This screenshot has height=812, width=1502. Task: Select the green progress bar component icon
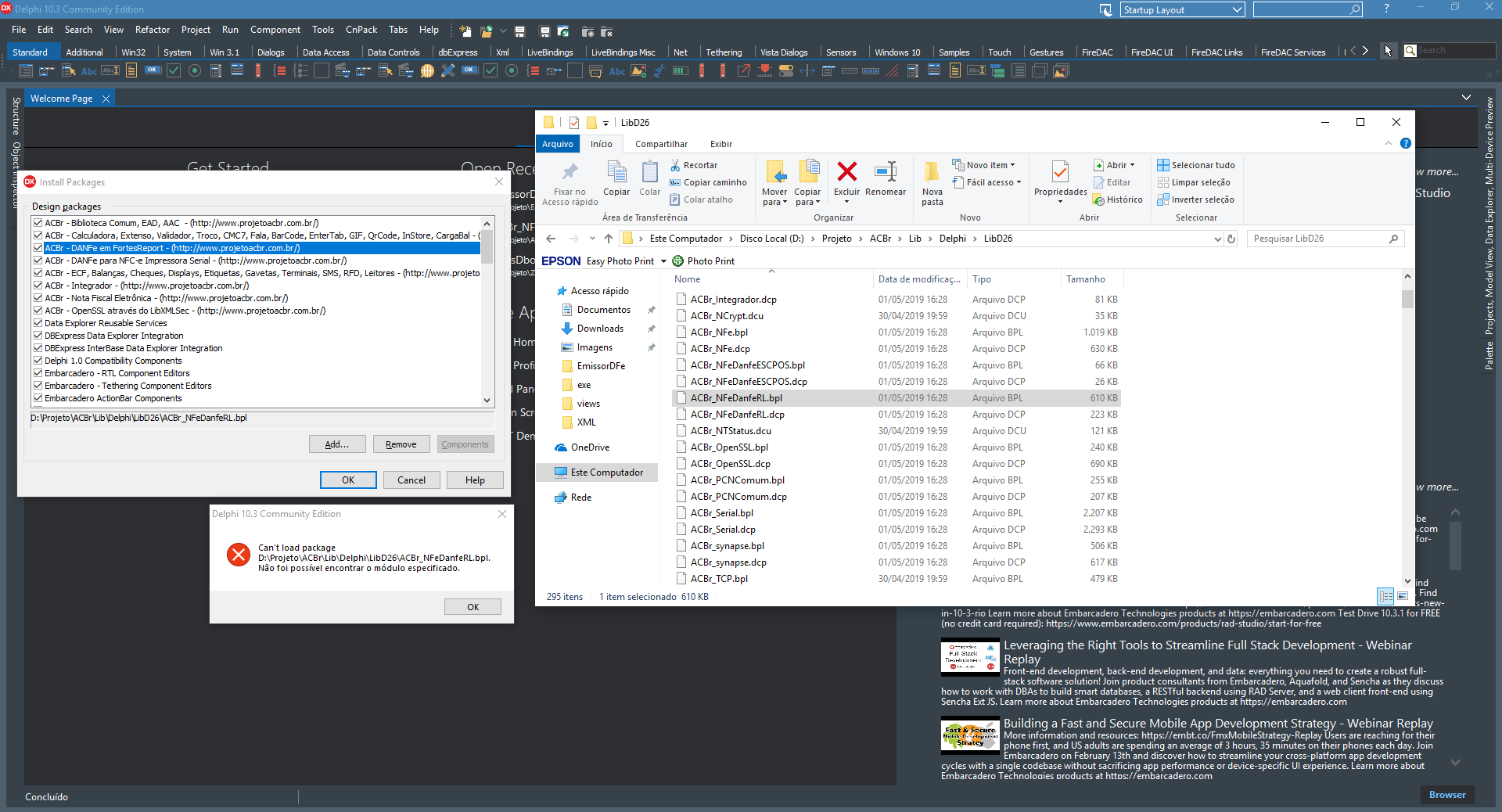coord(681,70)
